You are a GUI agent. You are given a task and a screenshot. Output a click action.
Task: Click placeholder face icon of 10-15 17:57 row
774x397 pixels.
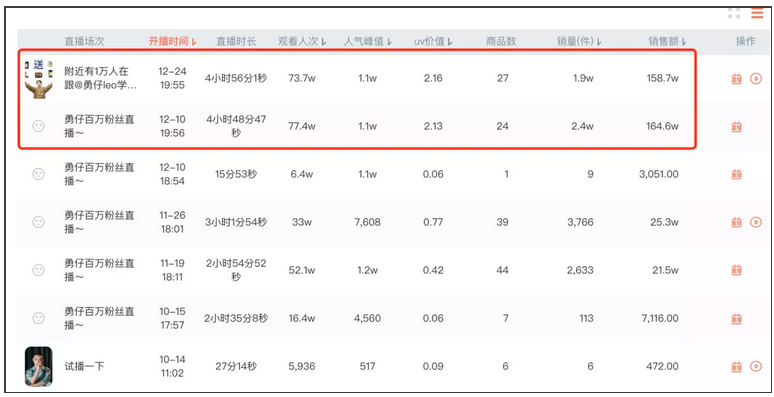click(x=38, y=318)
